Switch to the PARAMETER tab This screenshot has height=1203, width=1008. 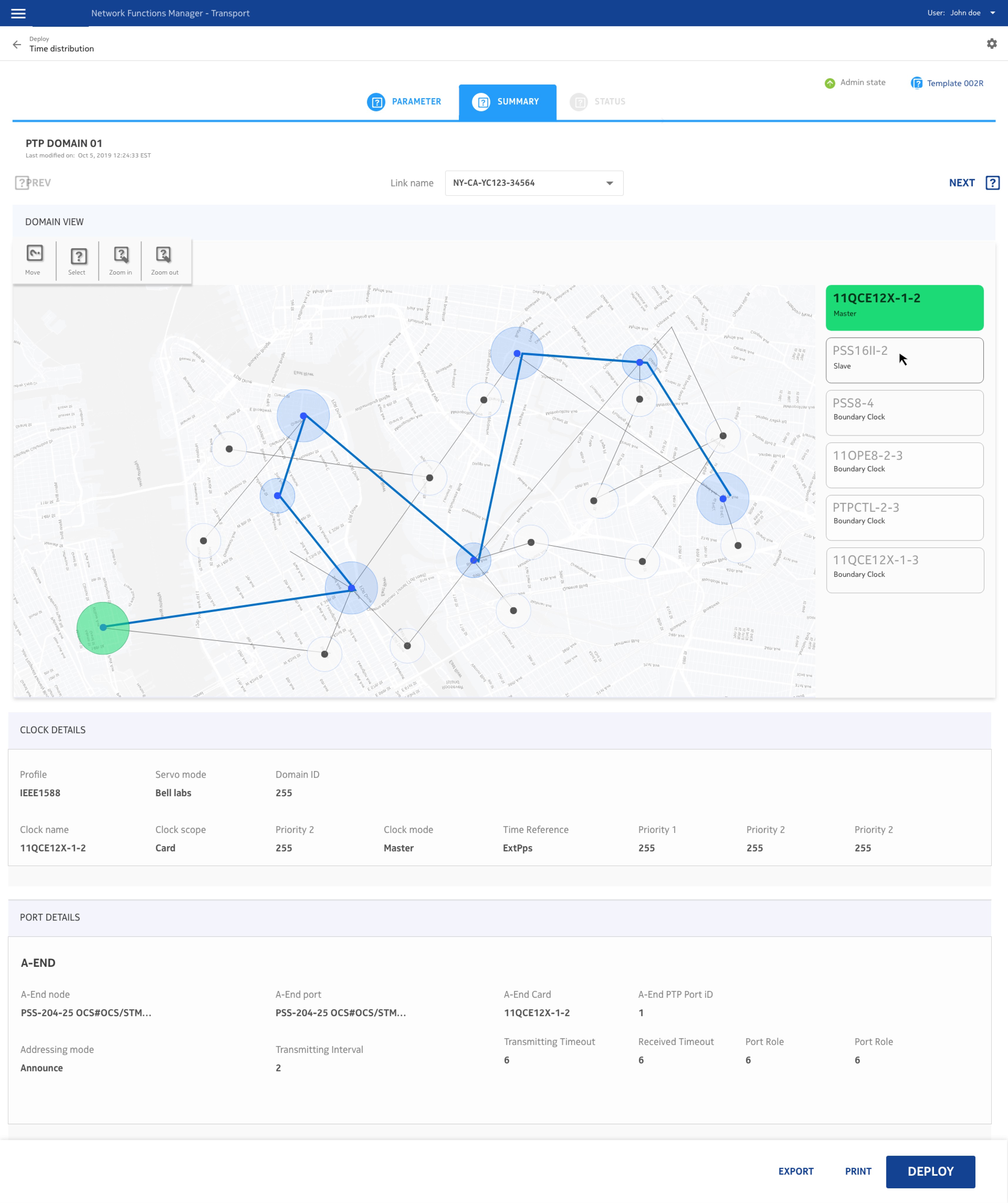click(405, 102)
